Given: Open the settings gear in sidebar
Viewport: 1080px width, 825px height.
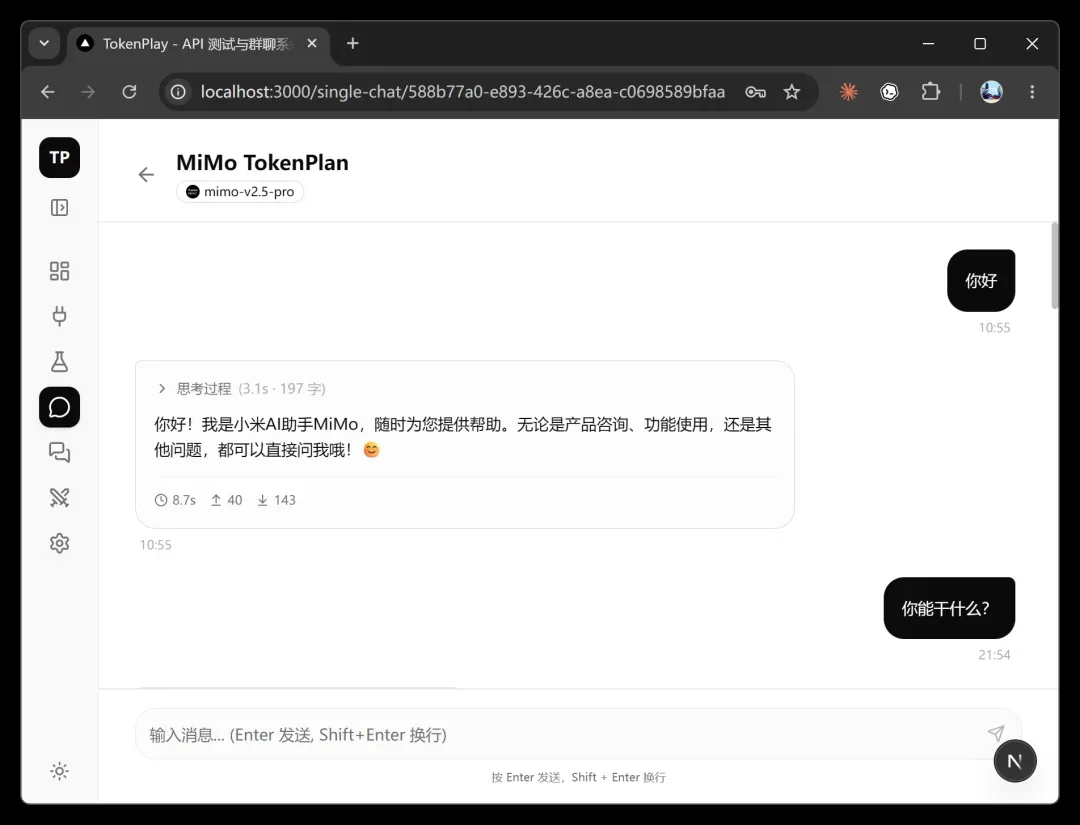Looking at the screenshot, I should [x=59, y=543].
